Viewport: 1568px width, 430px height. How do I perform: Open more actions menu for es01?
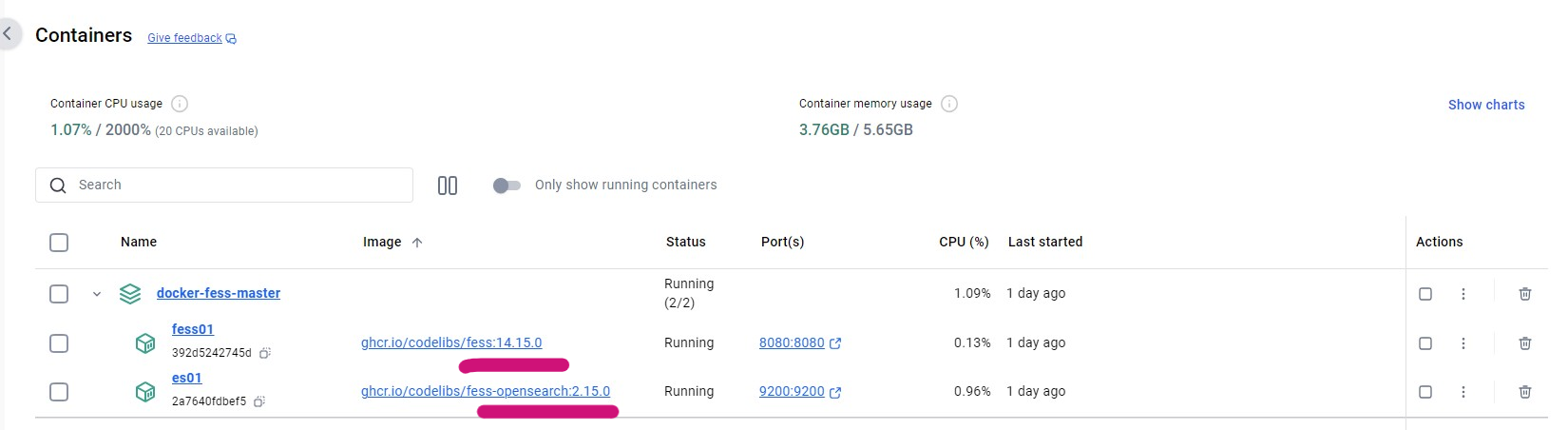click(1463, 392)
